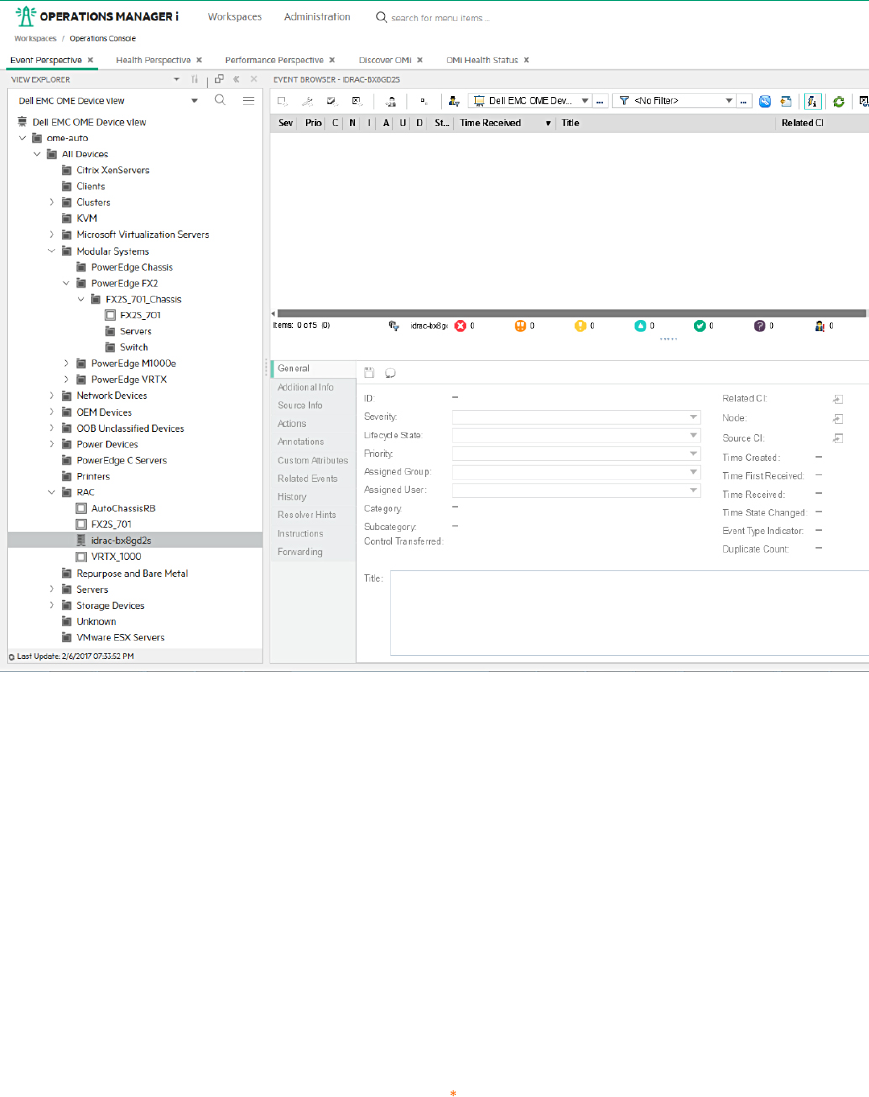
Task: Click the second Event Browser toolbar icon (tools)
Action: coord(307,101)
